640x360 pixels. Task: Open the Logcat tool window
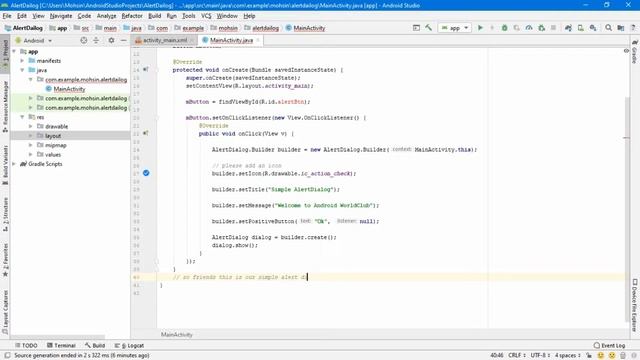129,345
